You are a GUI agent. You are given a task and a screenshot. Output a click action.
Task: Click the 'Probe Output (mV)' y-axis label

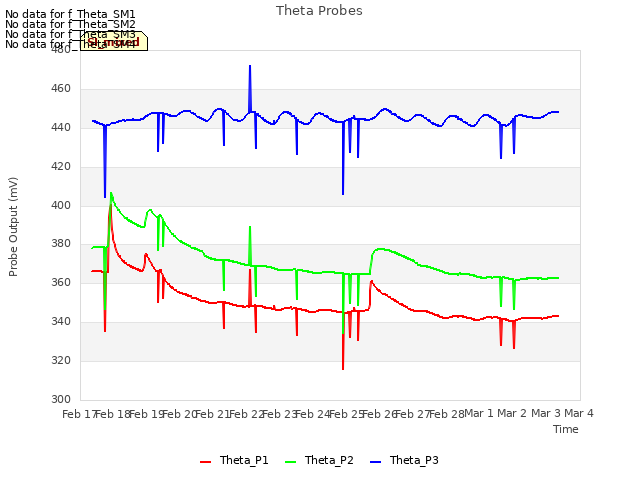pyautogui.click(x=13, y=227)
